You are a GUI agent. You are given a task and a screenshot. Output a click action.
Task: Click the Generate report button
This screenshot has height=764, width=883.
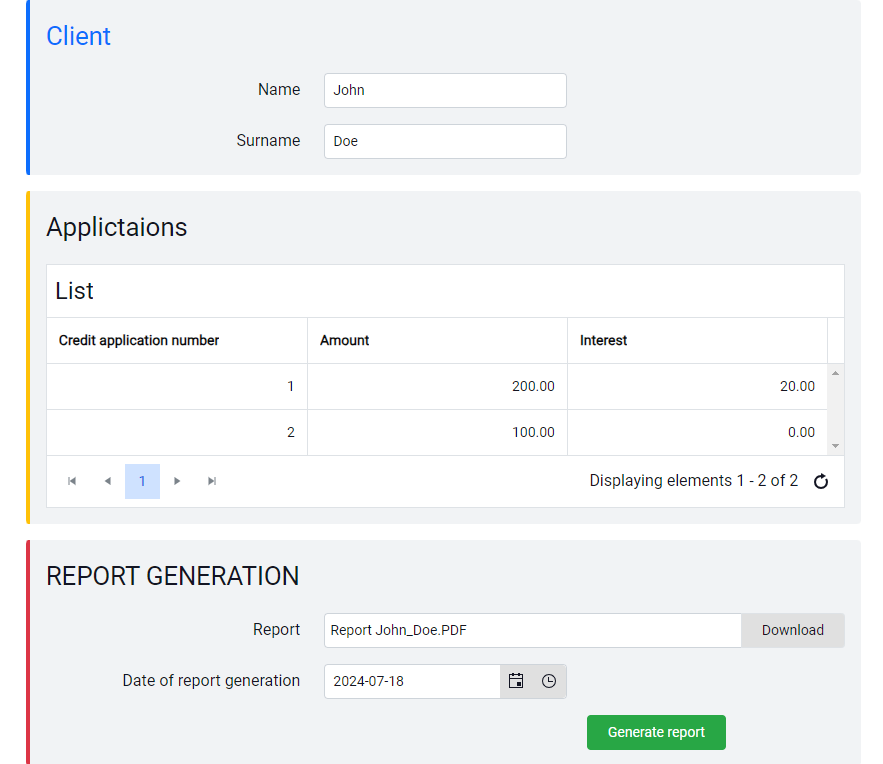[x=656, y=732]
